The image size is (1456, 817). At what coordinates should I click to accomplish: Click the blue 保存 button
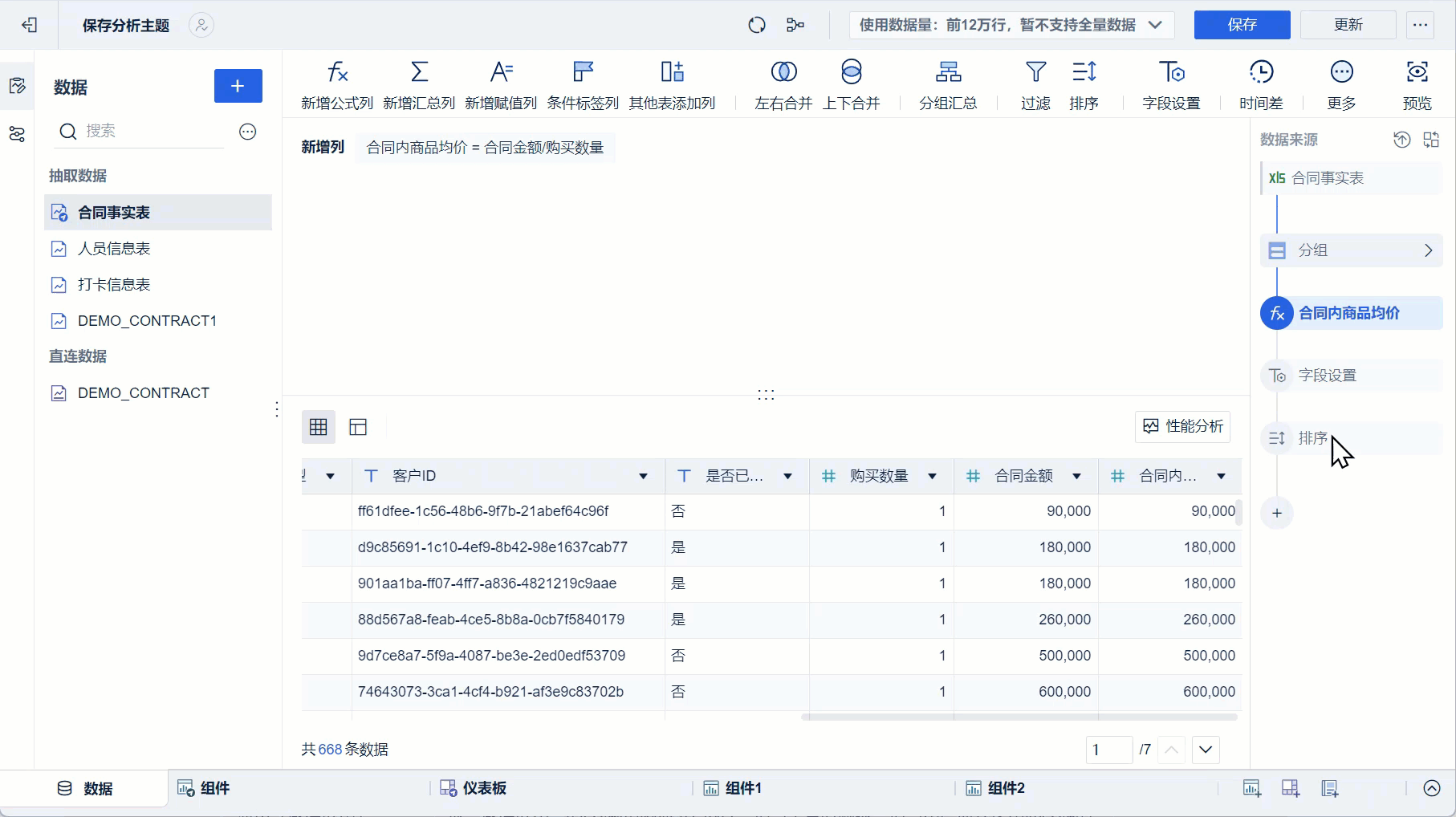[x=1242, y=25]
